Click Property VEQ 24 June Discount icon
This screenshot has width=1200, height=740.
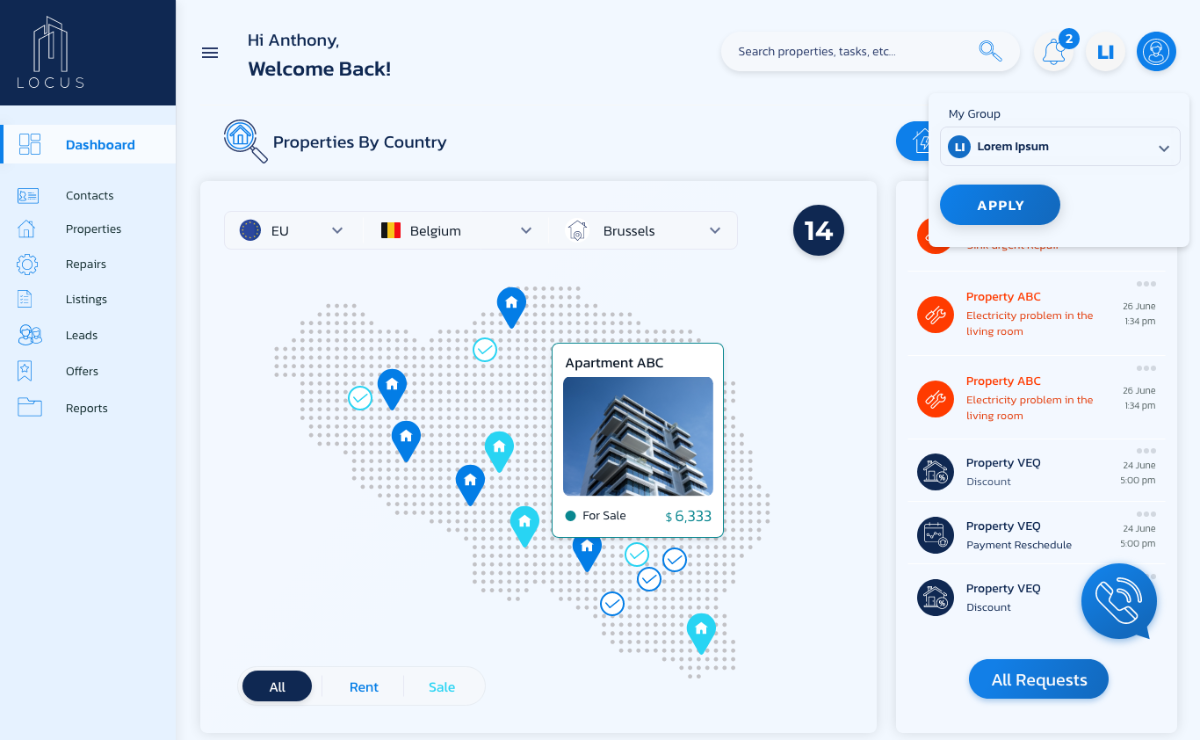coord(935,471)
